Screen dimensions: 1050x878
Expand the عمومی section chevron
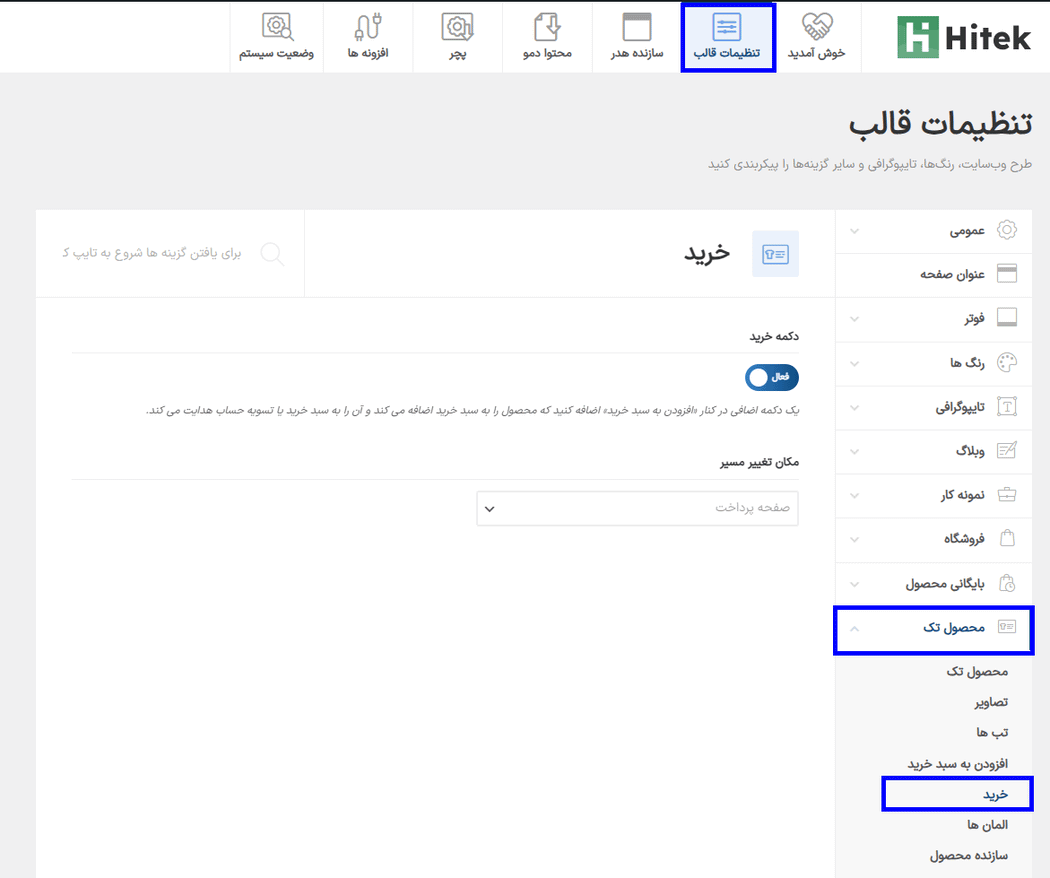point(854,231)
